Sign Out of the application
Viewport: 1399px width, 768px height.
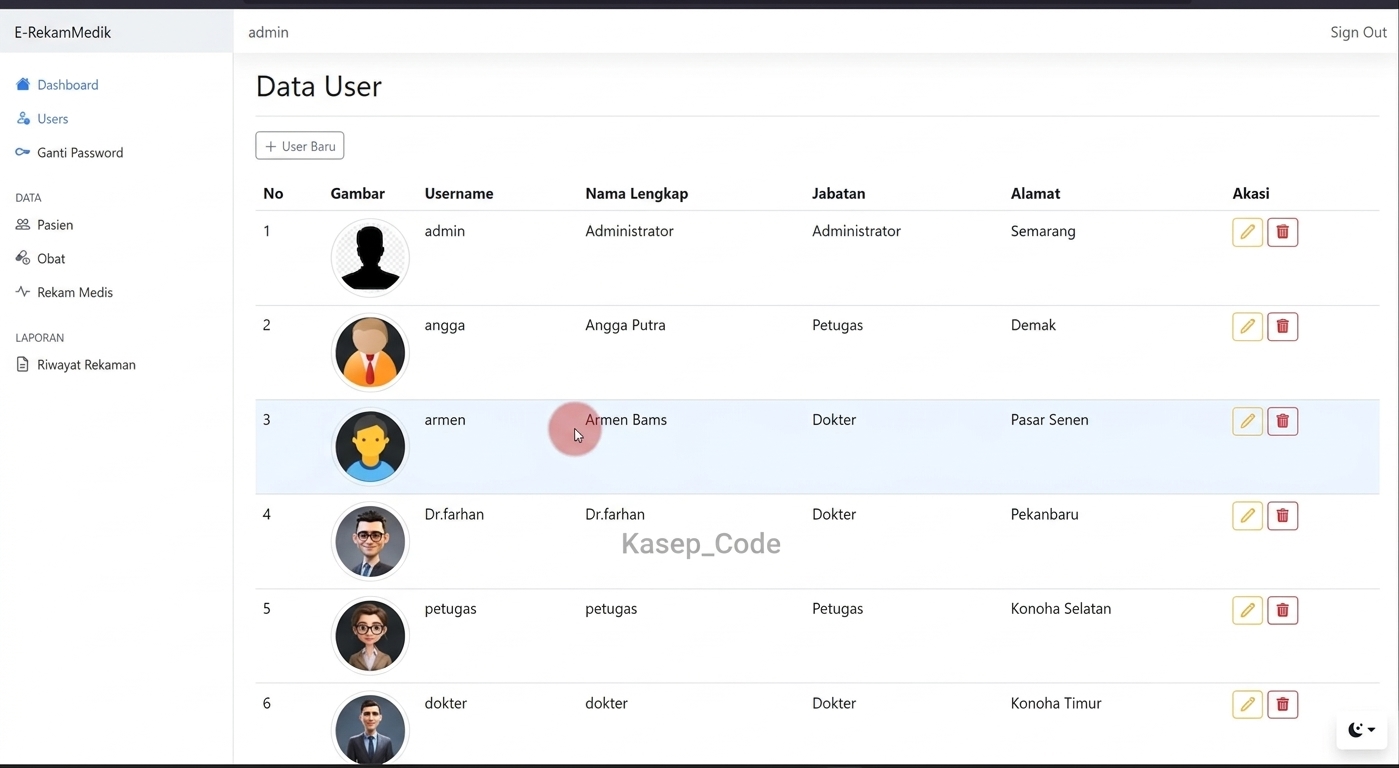tap(1358, 32)
